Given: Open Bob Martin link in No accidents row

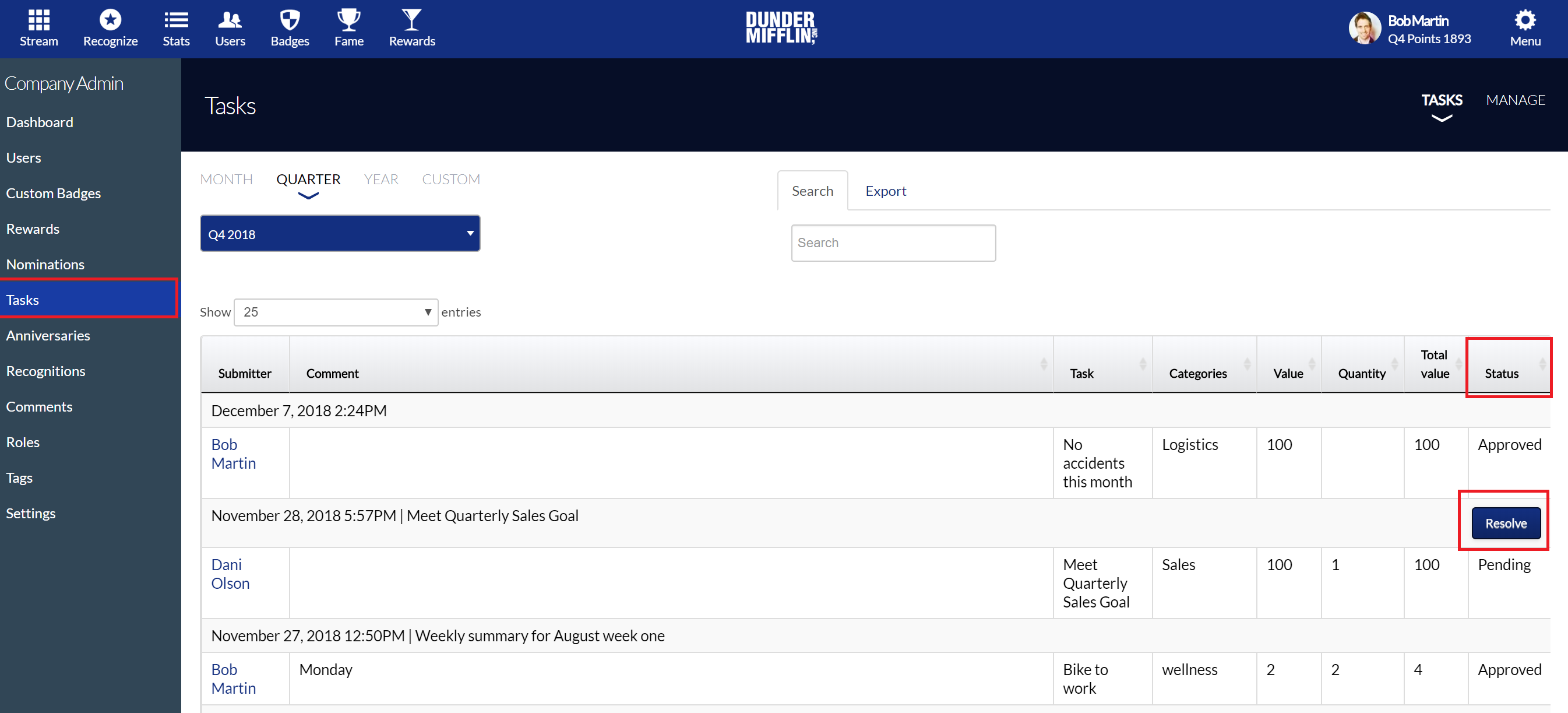Looking at the screenshot, I should (233, 454).
